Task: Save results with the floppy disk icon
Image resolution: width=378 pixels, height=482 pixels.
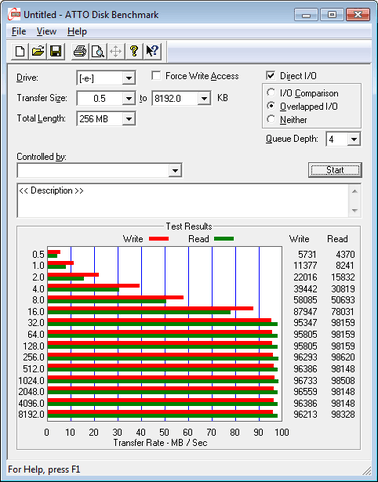Action: 56,51
